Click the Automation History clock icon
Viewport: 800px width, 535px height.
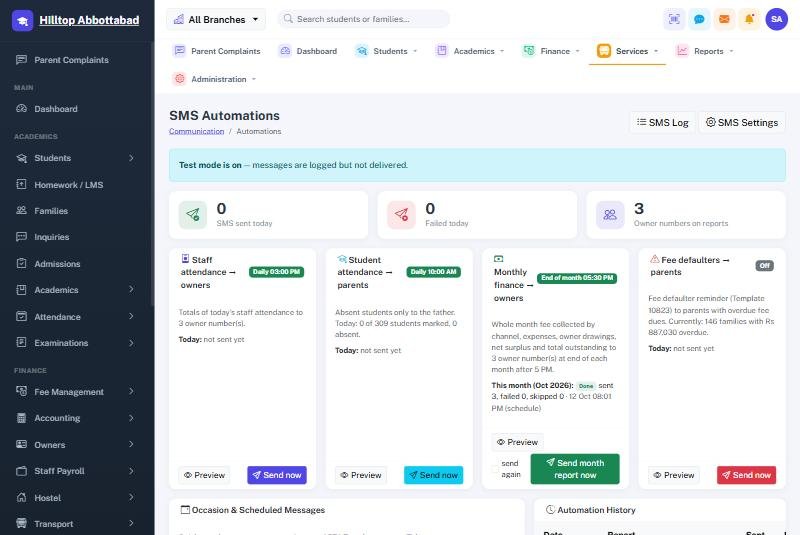550,509
